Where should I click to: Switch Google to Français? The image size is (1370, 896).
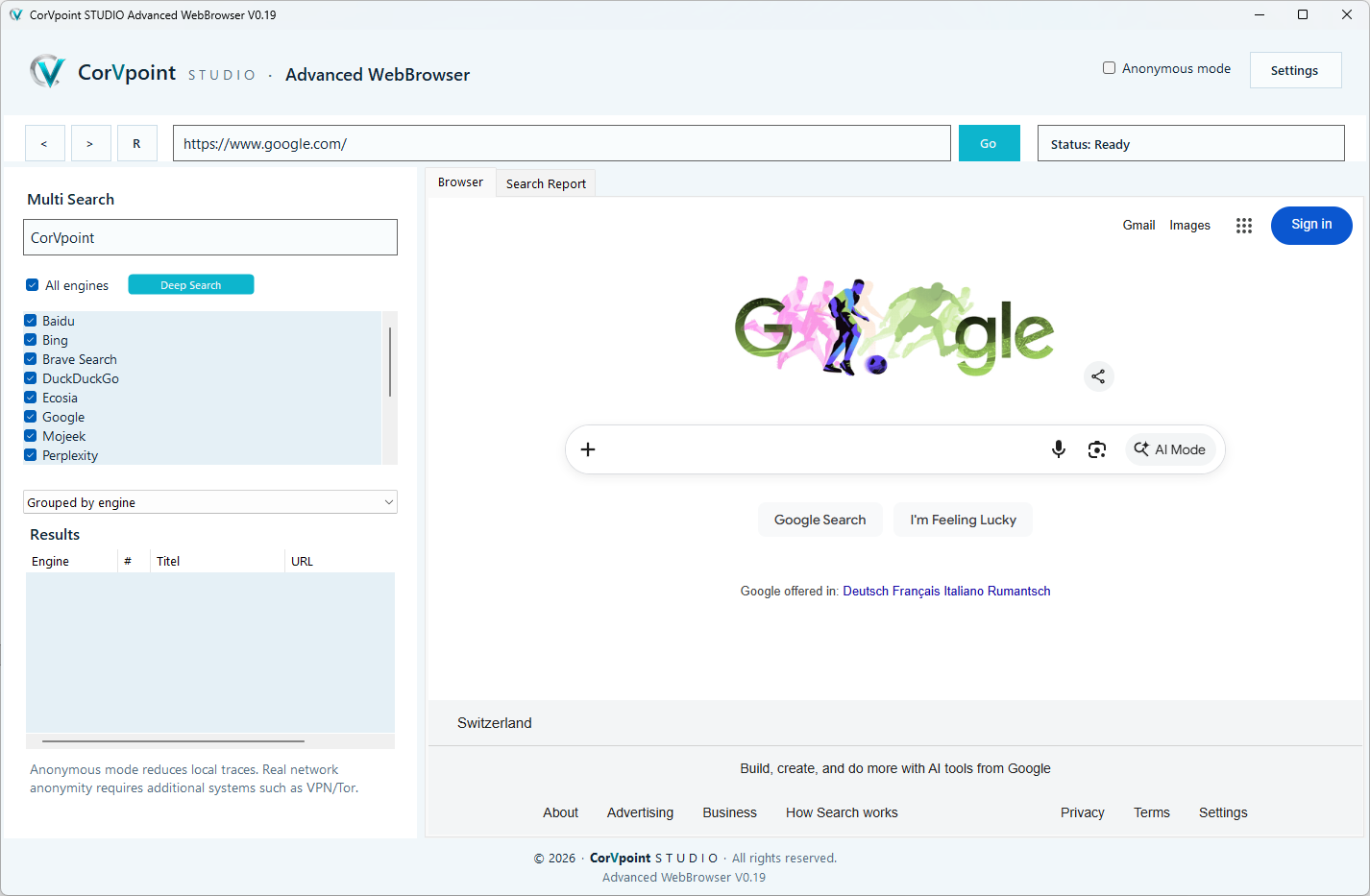916,592
